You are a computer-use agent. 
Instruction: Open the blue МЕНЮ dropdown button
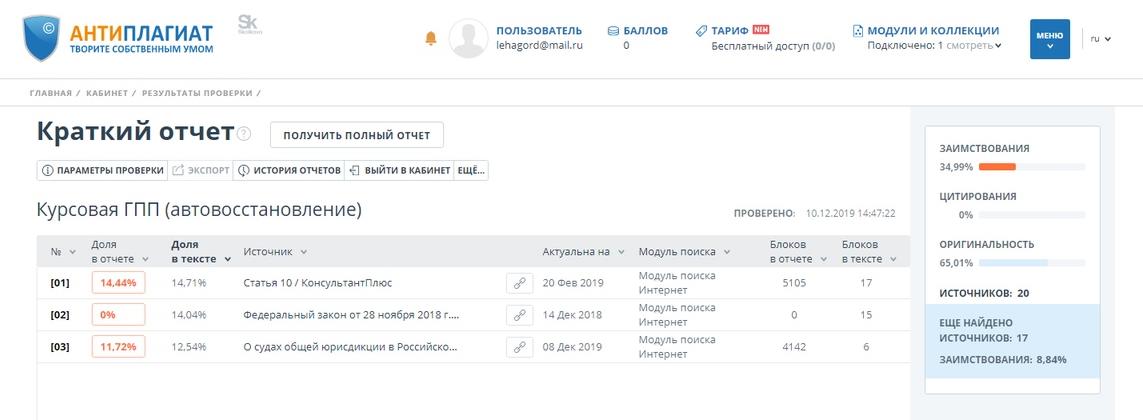coord(1050,39)
